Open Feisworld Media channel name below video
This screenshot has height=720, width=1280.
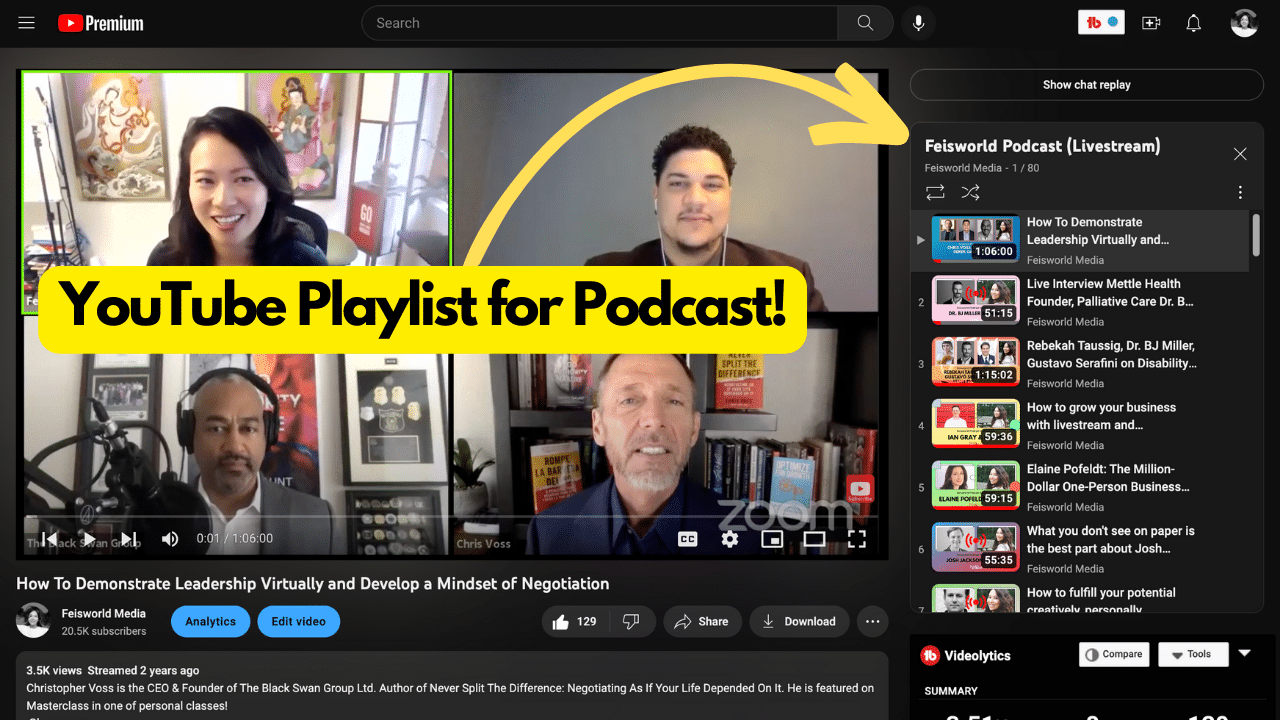(104, 614)
